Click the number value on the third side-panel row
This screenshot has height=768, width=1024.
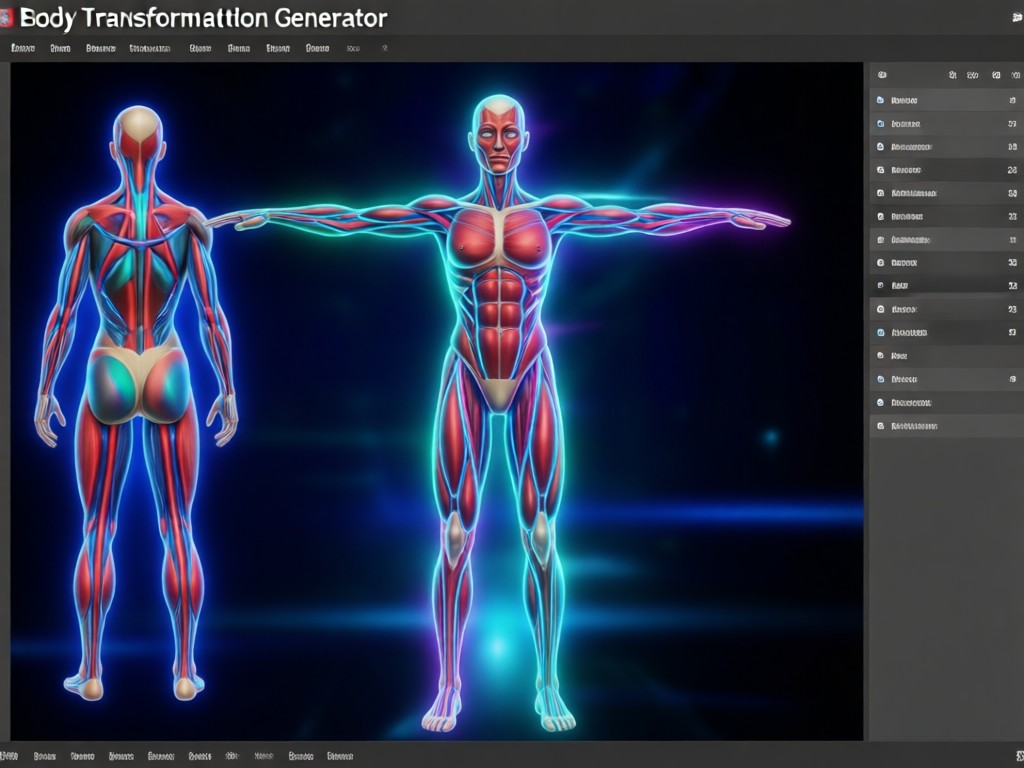pyautogui.click(x=1012, y=147)
